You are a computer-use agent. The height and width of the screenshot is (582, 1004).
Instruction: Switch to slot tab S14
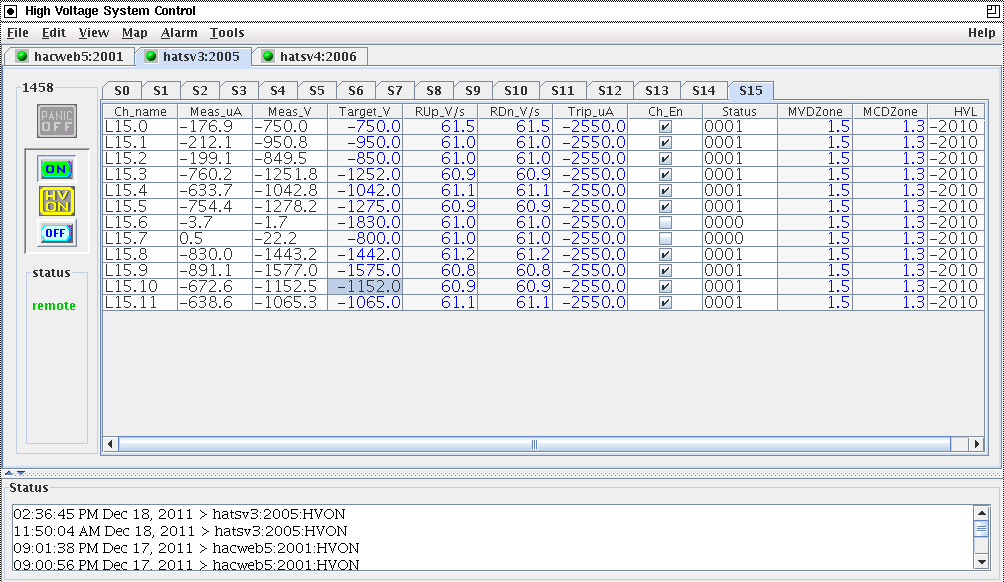pos(704,91)
